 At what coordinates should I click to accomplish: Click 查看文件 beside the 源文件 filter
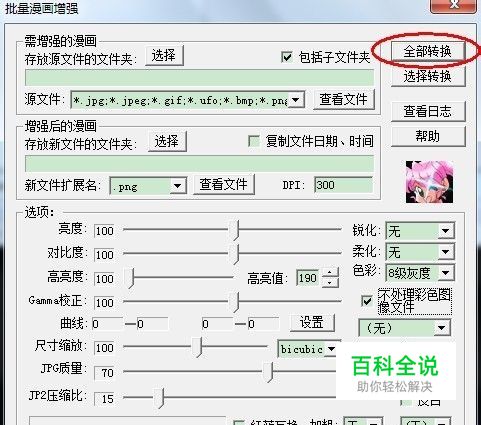(344, 99)
